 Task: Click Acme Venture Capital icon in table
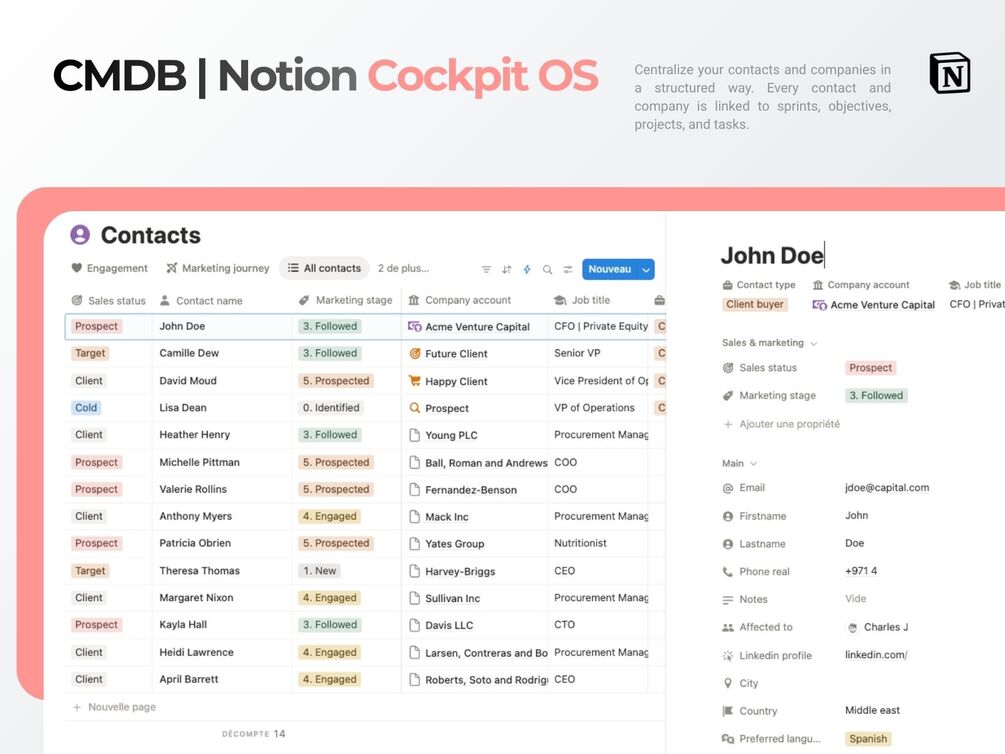(415, 326)
